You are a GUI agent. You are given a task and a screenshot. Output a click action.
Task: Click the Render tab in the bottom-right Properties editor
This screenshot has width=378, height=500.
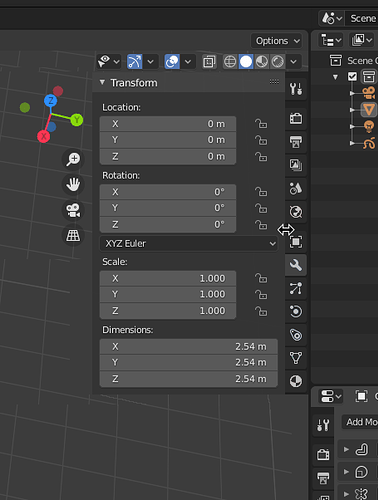click(323, 454)
